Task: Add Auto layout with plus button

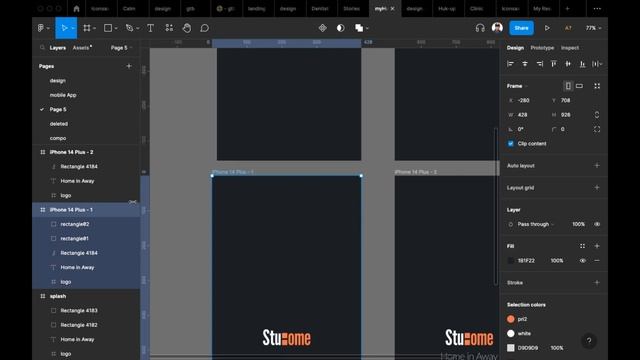Action: [597, 166]
